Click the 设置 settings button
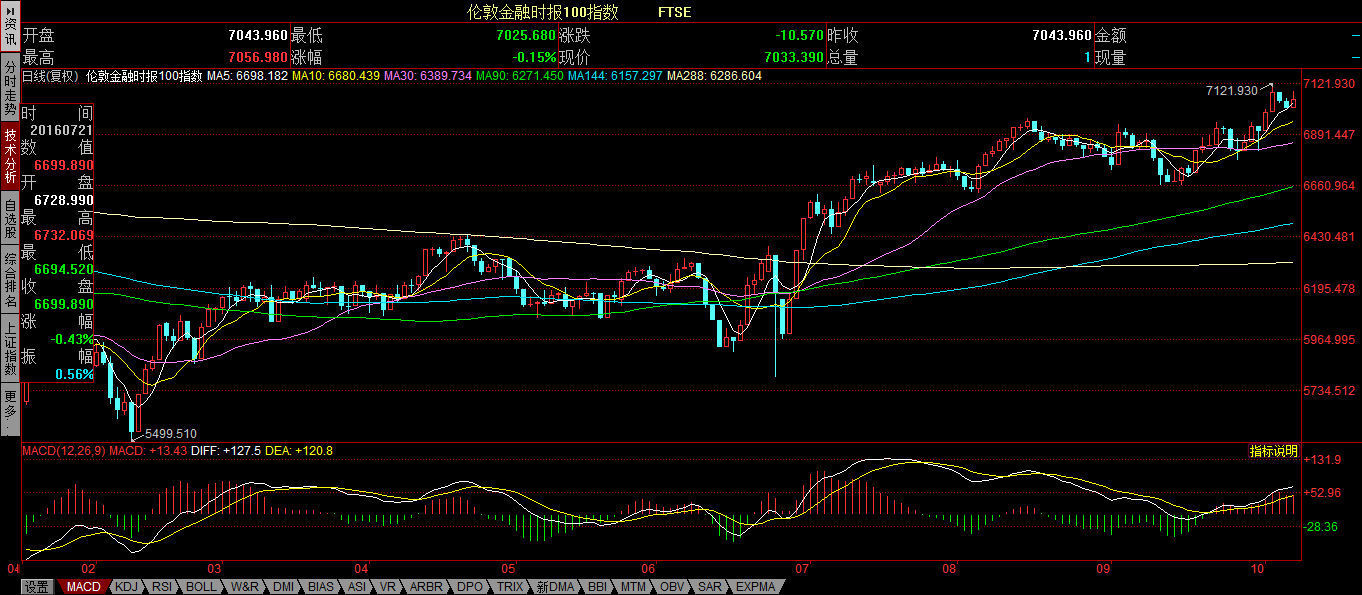 point(37,587)
